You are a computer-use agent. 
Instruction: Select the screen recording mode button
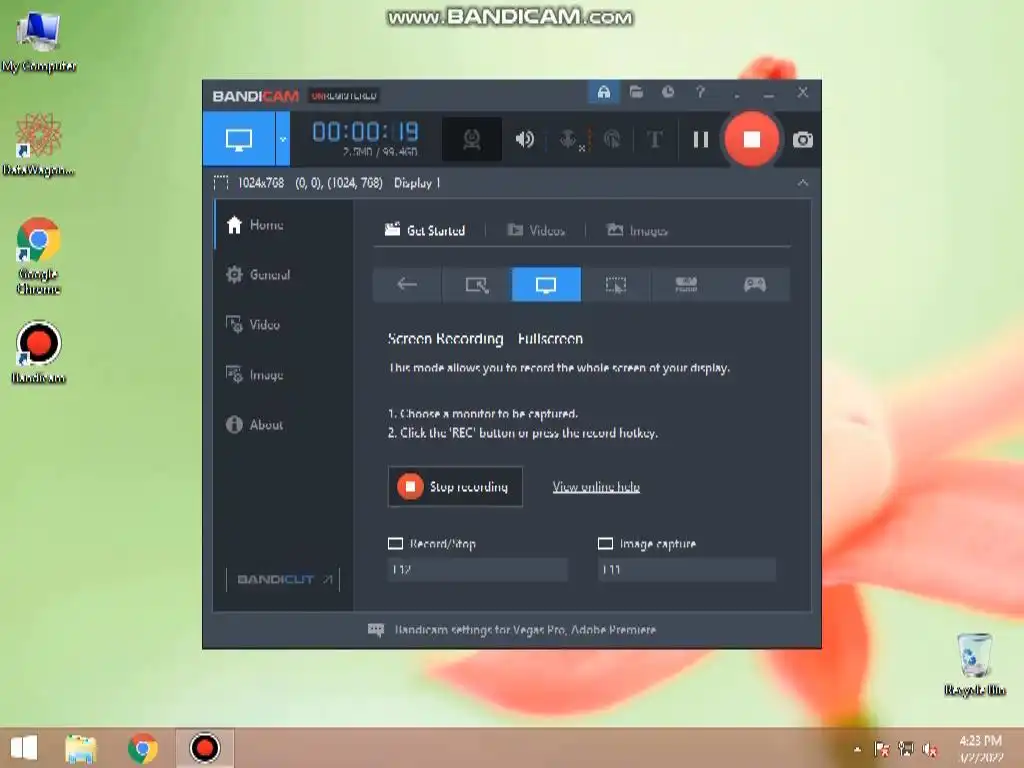click(238, 139)
